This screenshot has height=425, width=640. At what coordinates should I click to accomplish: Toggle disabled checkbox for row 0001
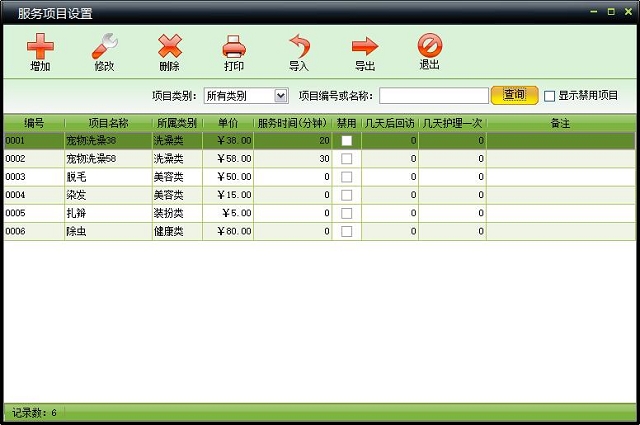pyautogui.click(x=347, y=141)
